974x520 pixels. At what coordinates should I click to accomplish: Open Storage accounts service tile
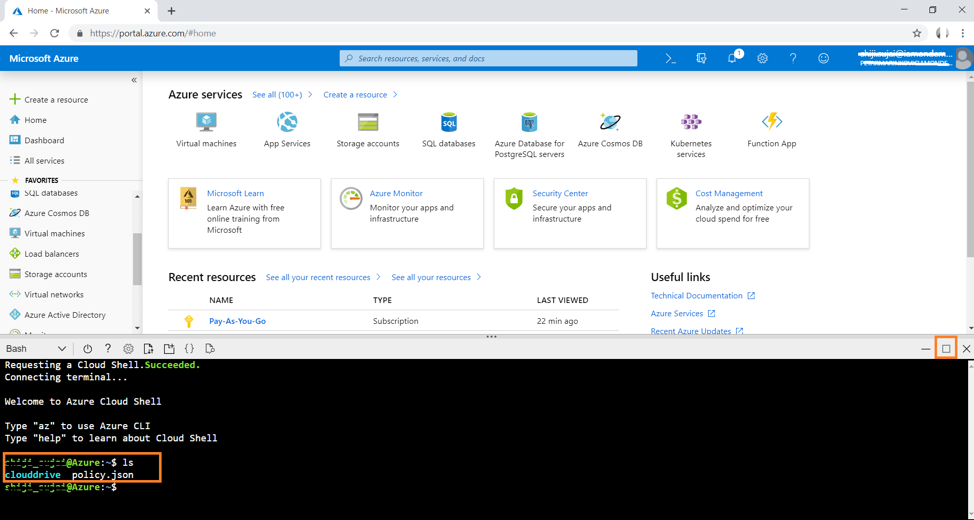368,130
